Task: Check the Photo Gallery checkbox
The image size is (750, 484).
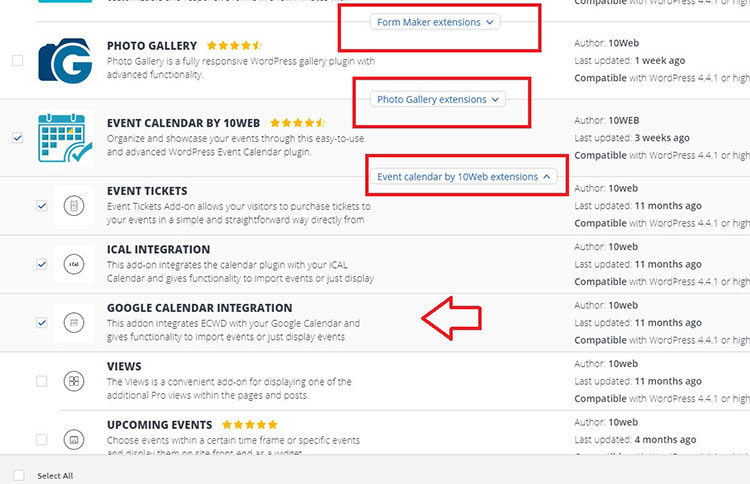Action: [x=17, y=61]
